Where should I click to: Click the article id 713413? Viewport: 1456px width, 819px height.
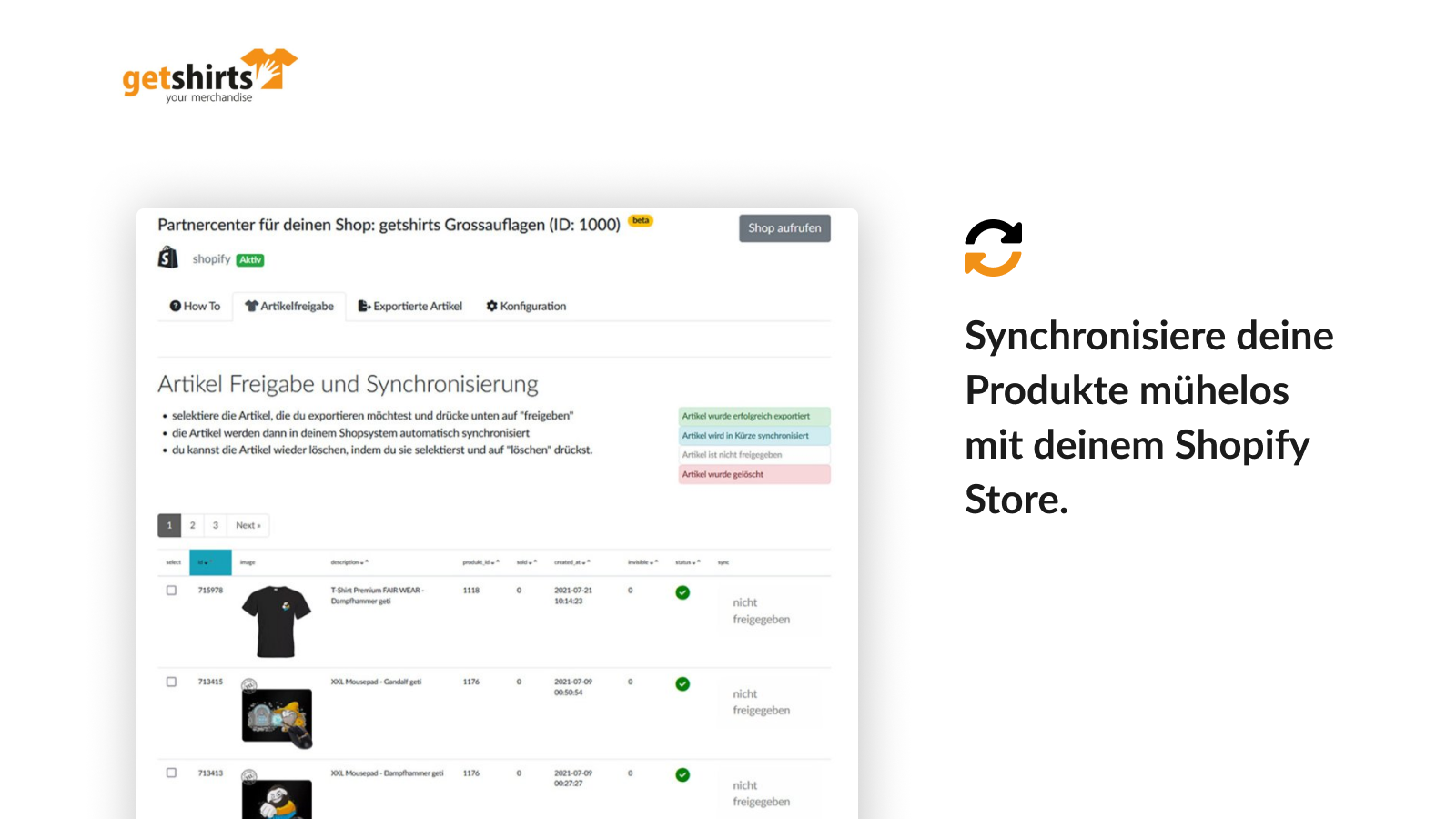tap(210, 773)
